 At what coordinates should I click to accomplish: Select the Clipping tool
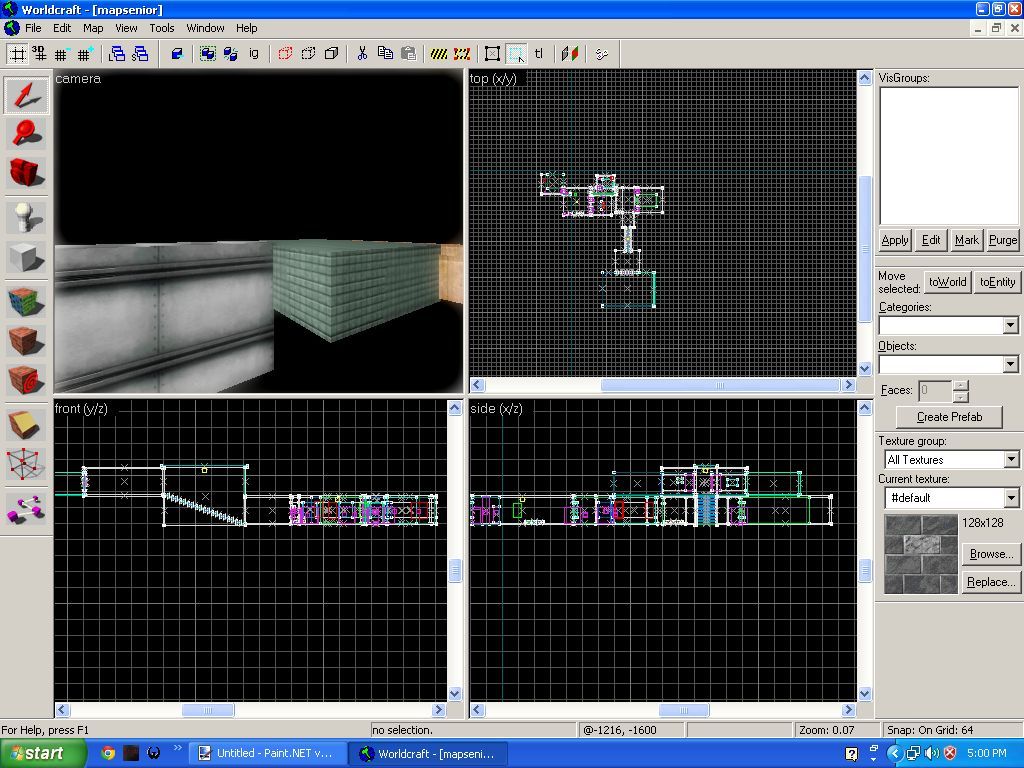coord(26,425)
